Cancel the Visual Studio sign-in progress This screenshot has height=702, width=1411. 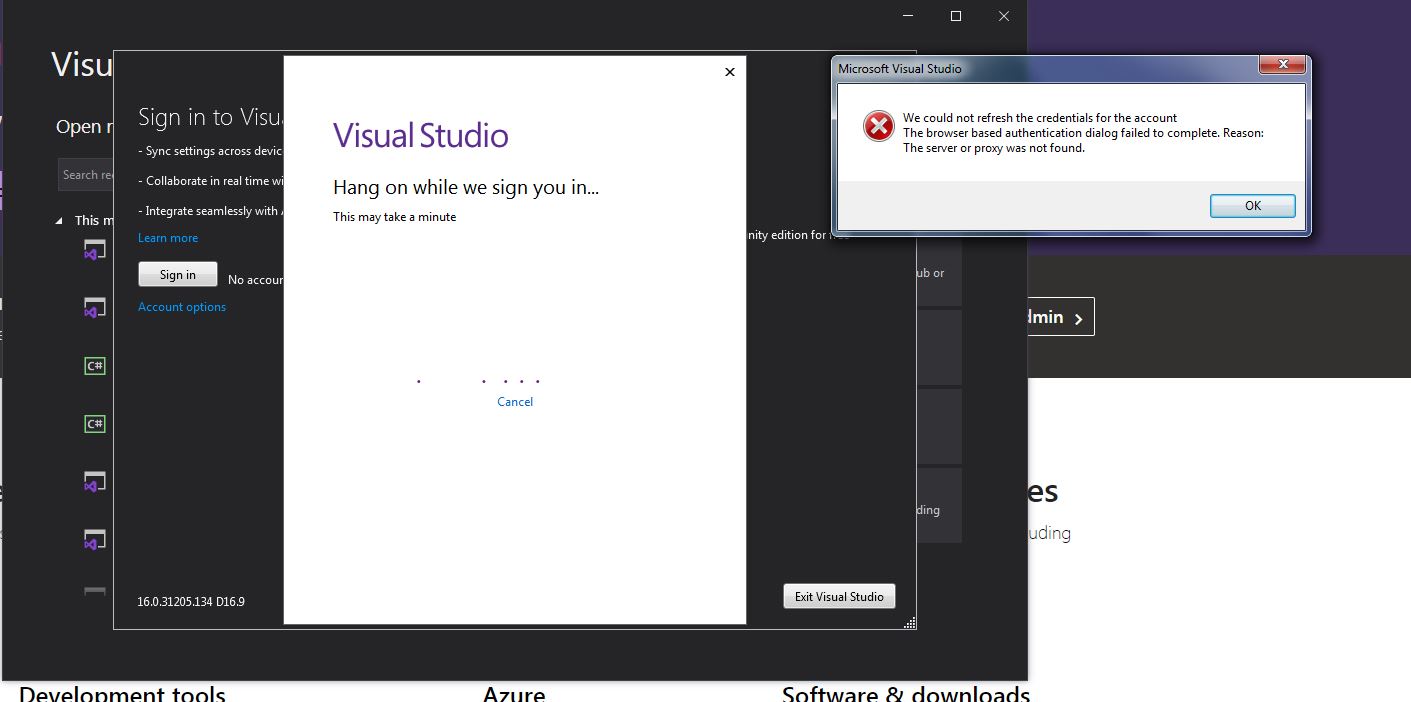515,402
